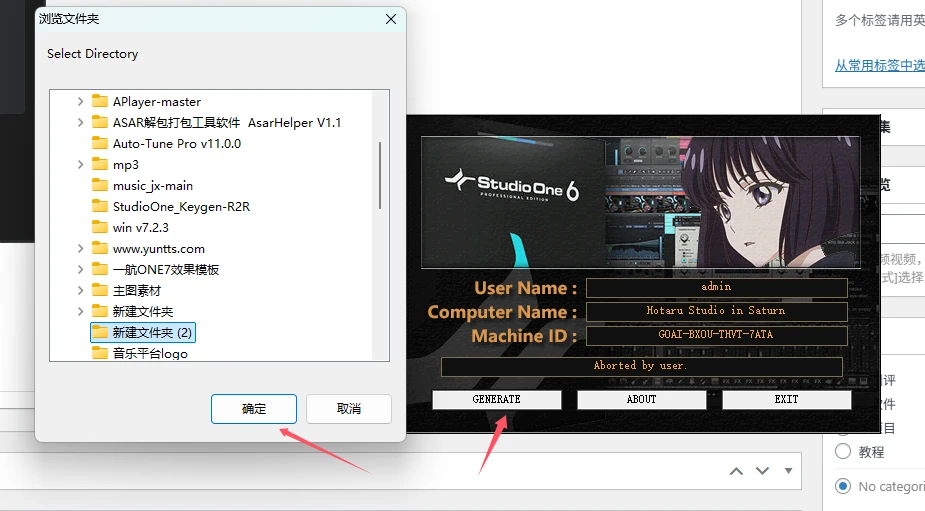The image size is (925, 511).
Task: Click the folder list vertical scrollbar
Action: tap(380, 175)
